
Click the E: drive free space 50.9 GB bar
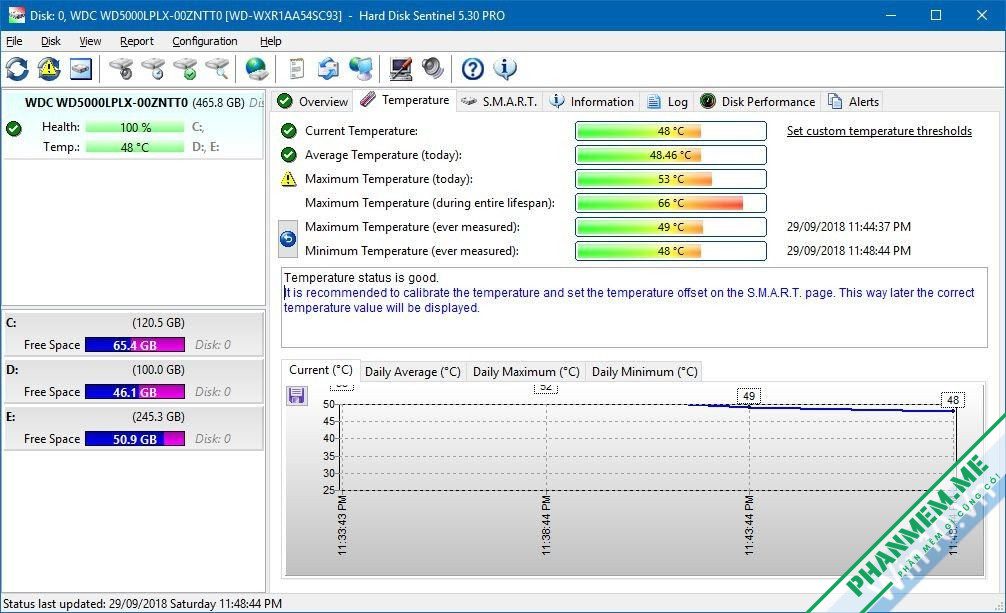tap(135, 439)
